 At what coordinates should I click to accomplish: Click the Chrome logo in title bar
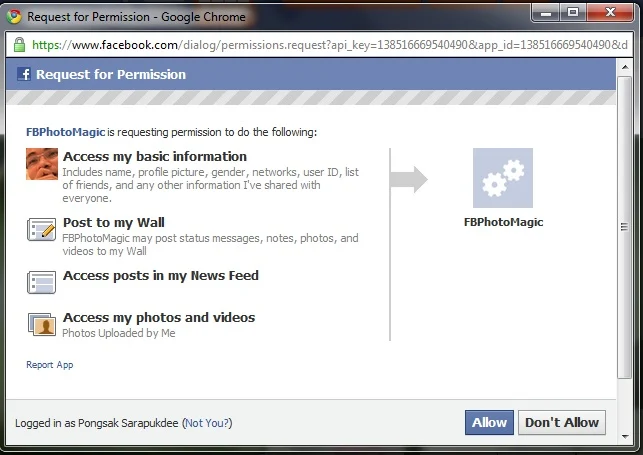[x=14, y=17]
